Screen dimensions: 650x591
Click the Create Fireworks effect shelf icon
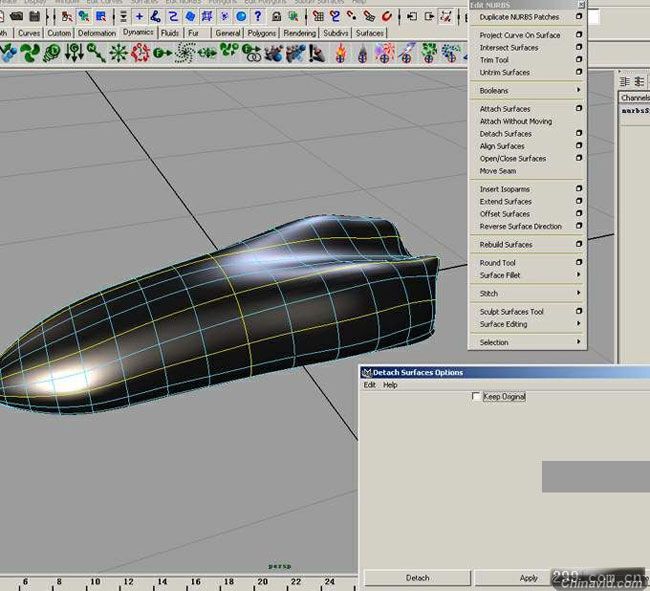click(x=384, y=53)
